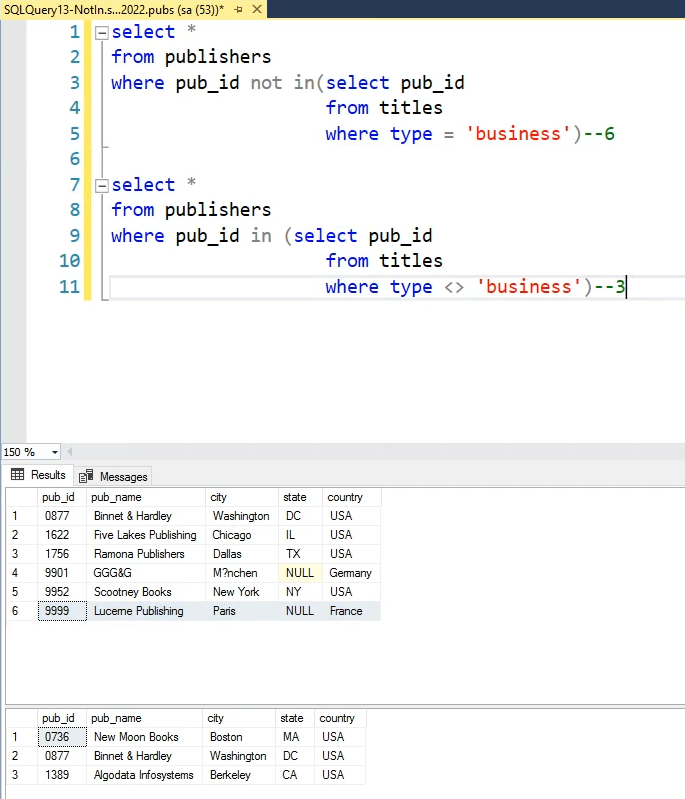Click pub_id 1622 cell
The image size is (685, 799).
tap(62, 535)
